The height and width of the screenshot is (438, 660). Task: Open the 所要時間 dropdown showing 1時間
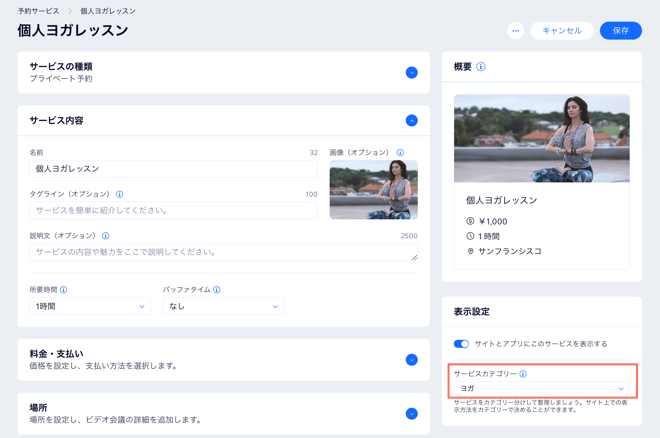coord(90,306)
